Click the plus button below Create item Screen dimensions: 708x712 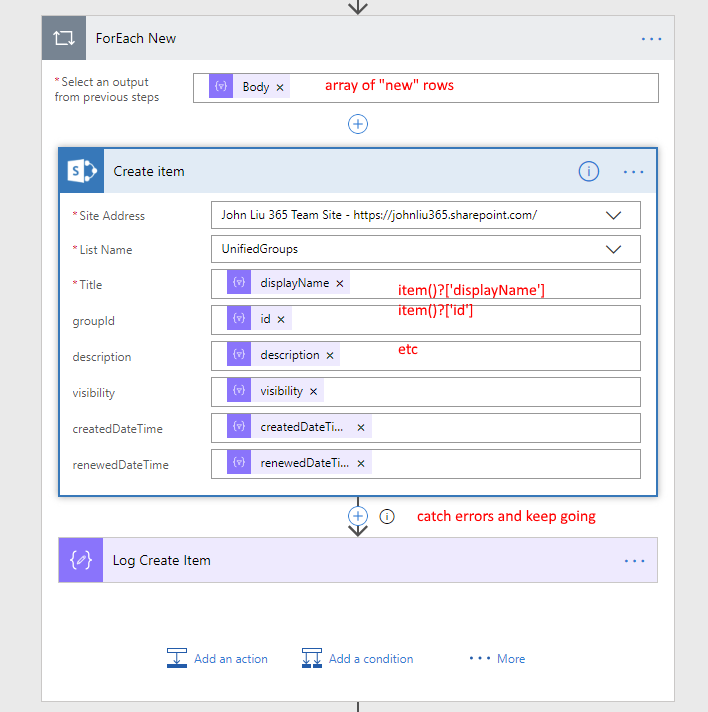click(358, 516)
